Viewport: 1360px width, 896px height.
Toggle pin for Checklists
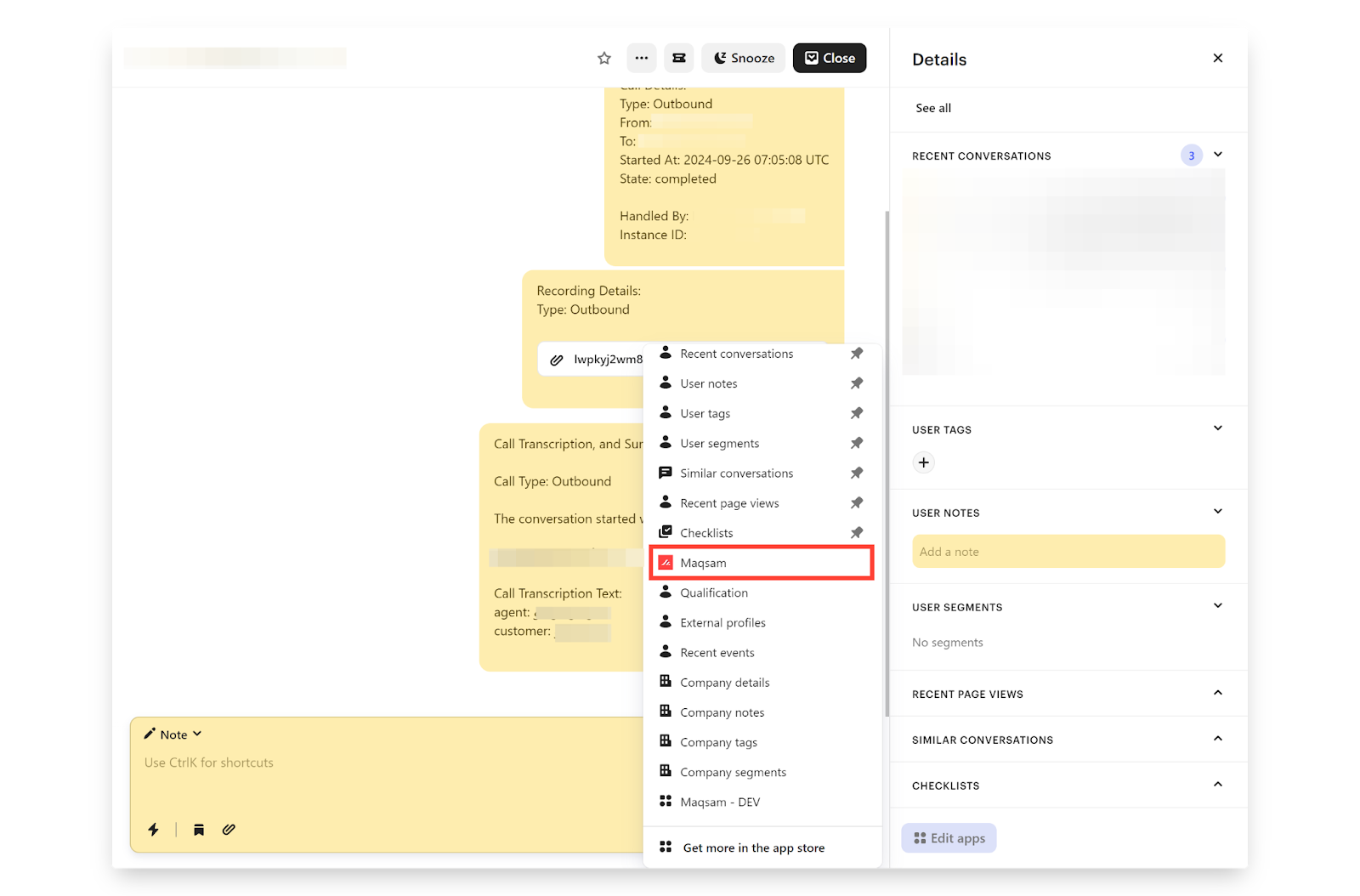[857, 533]
